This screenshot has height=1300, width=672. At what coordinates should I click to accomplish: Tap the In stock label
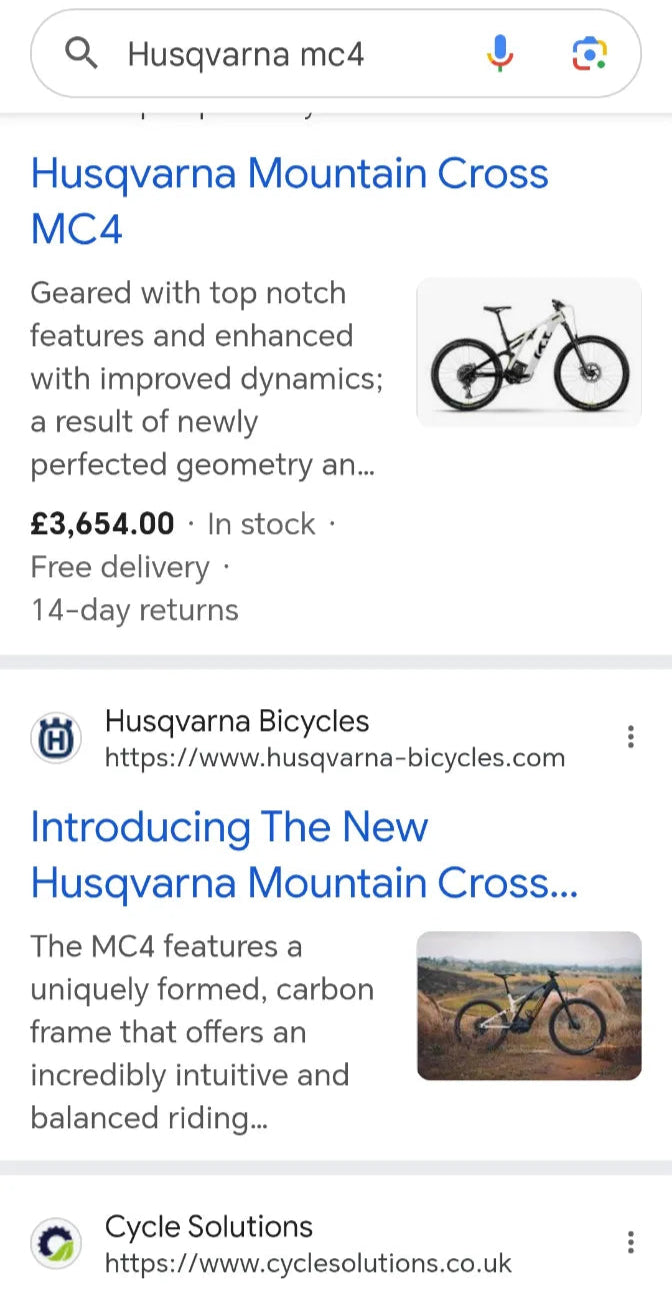pyautogui.click(x=259, y=523)
